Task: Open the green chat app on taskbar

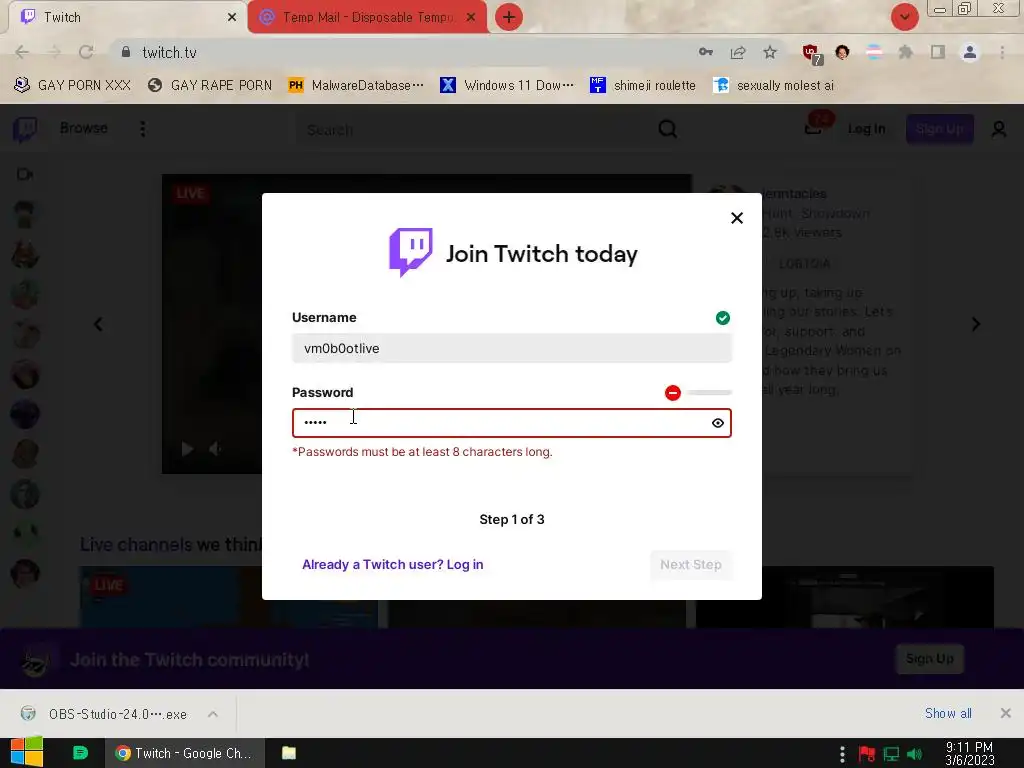Action: pyautogui.click(x=80, y=753)
